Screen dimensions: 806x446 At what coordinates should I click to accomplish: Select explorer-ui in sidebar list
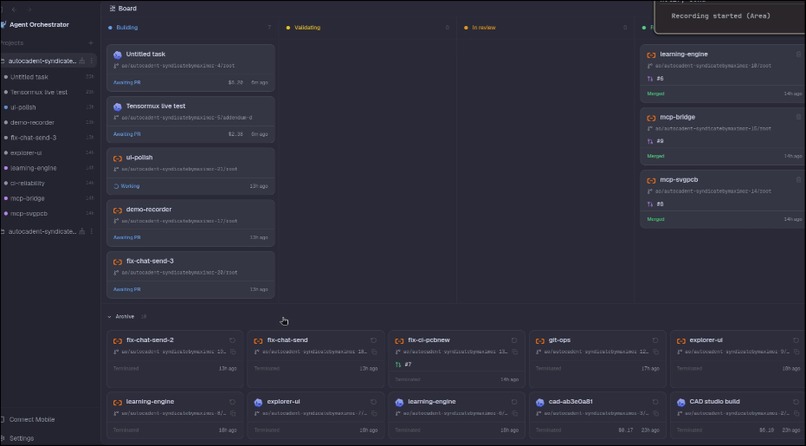click(x=49, y=153)
